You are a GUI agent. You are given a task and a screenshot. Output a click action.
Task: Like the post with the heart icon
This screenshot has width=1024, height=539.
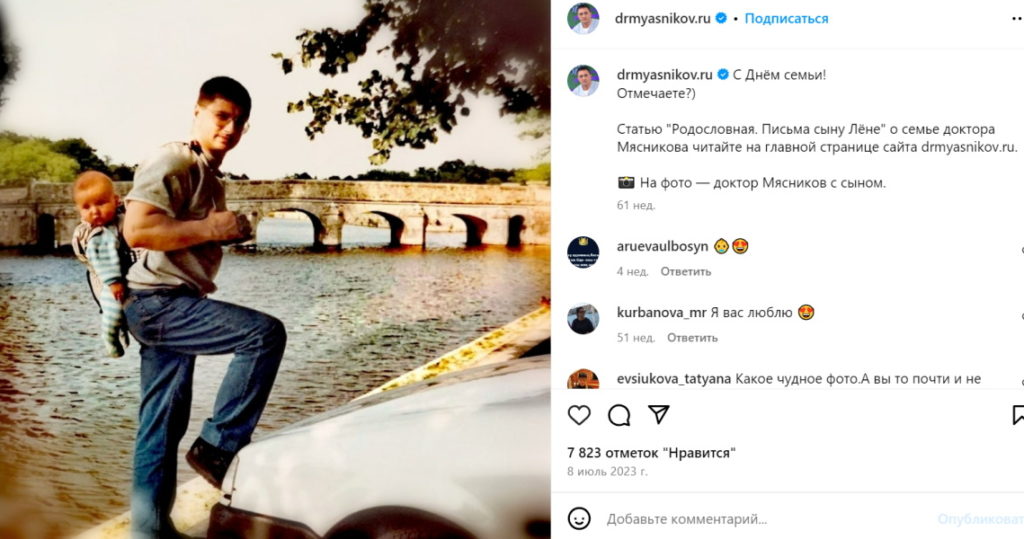tap(579, 415)
